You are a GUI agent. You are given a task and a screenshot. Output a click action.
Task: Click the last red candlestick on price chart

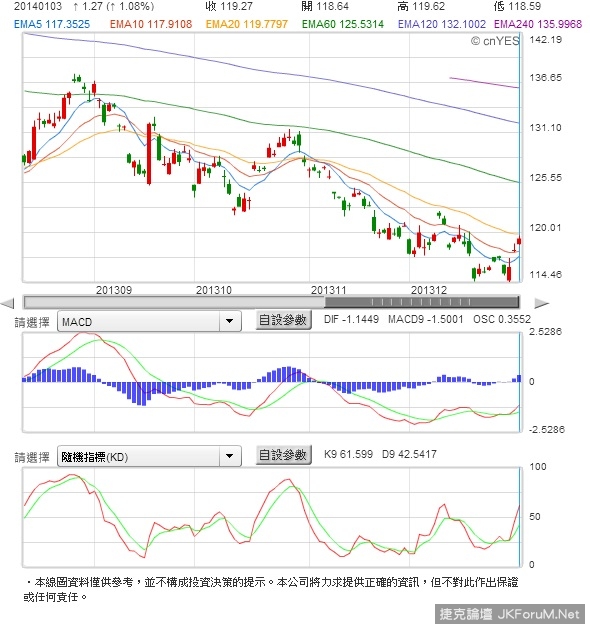click(519, 241)
